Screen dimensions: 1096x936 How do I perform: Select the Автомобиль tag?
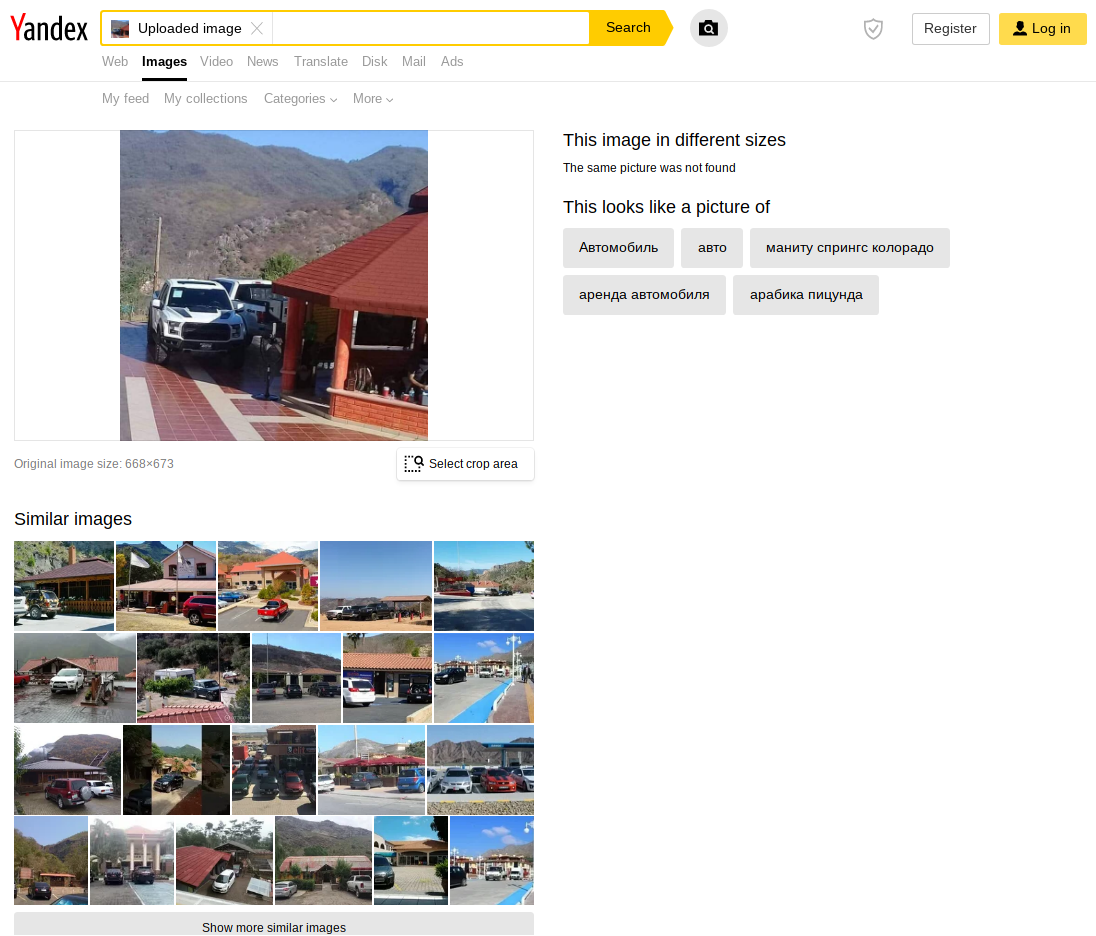[x=618, y=248]
